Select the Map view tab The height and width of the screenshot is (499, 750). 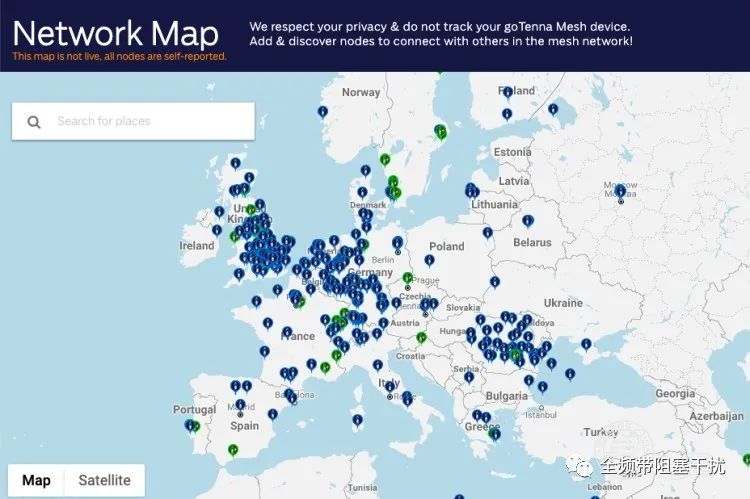[36, 480]
